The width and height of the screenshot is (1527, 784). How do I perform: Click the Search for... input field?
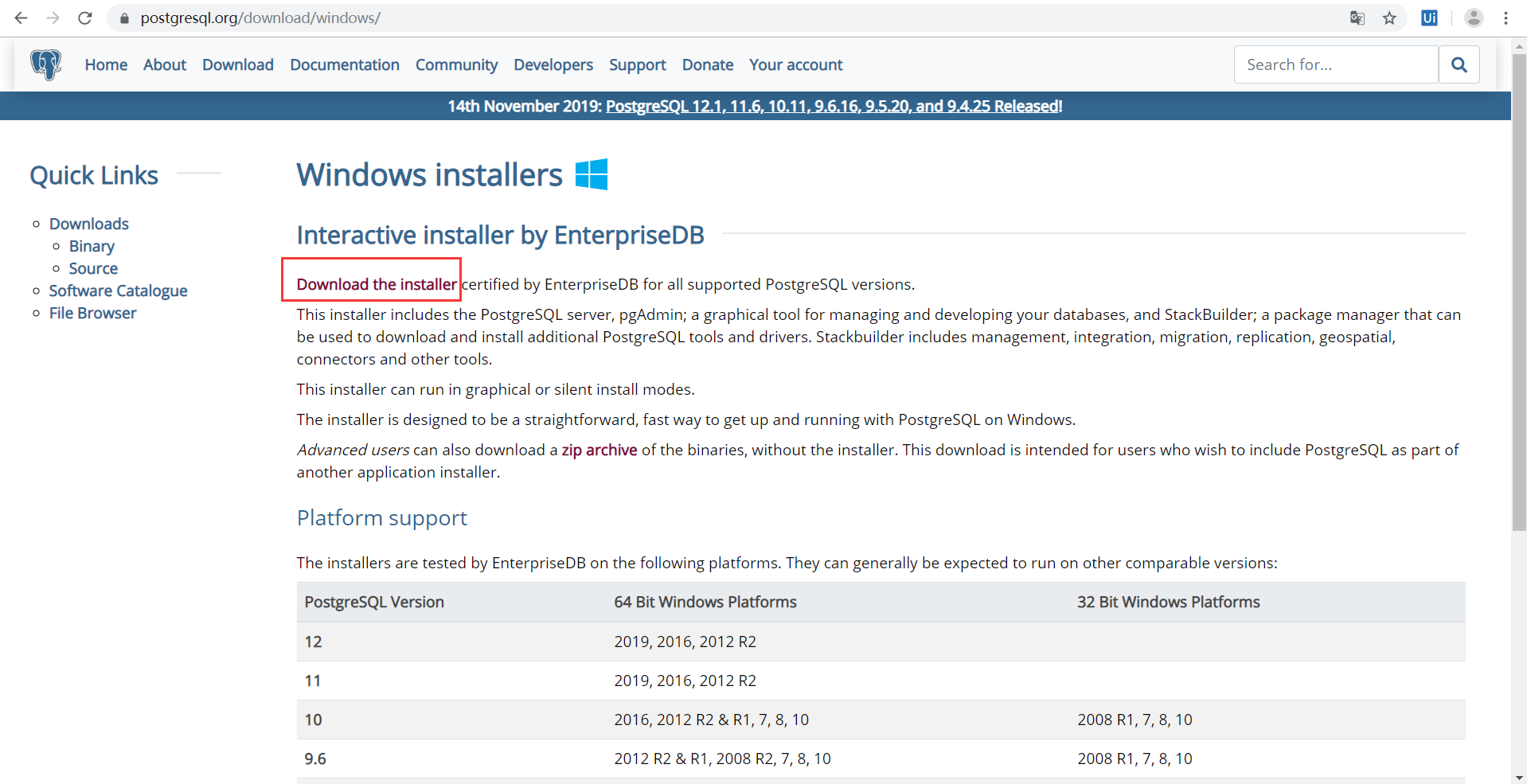(1336, 64)
